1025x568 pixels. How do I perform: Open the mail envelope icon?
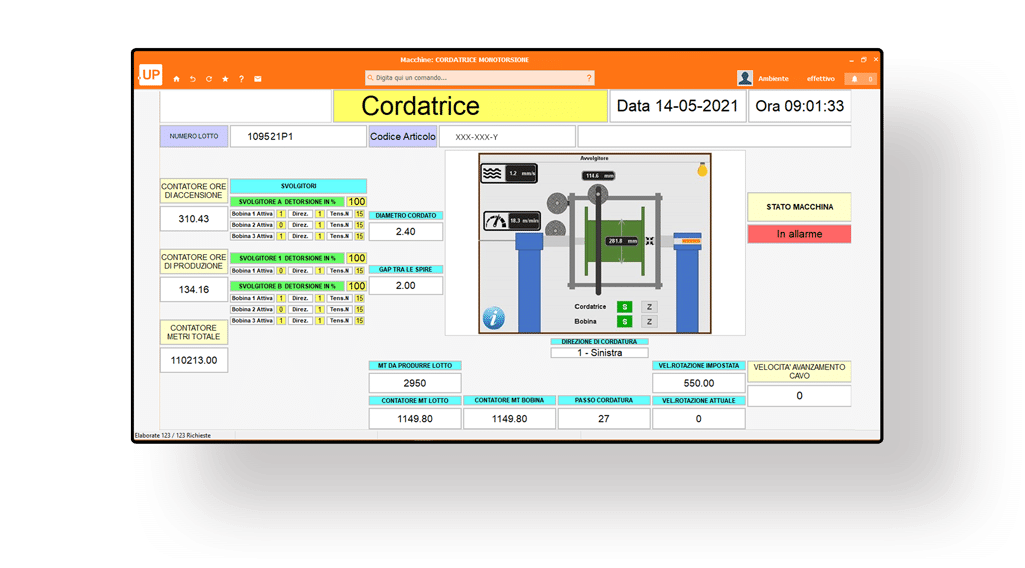(257, 79)
